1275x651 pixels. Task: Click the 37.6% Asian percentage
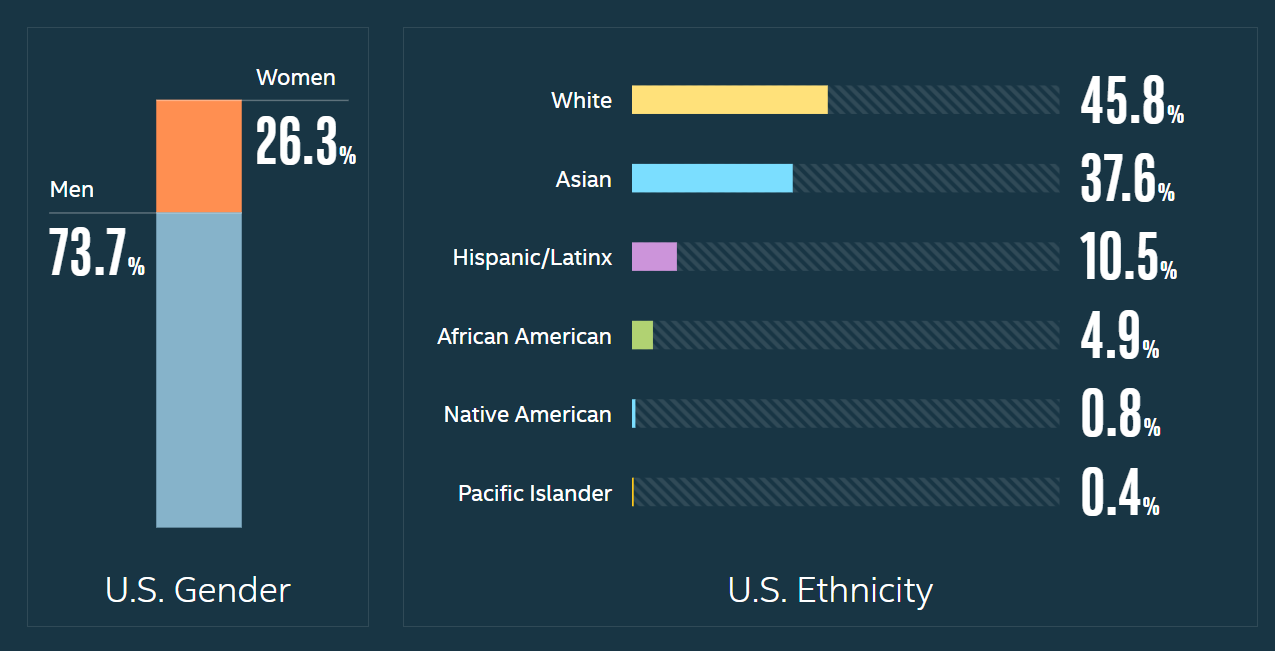(x=1127, y=180)
